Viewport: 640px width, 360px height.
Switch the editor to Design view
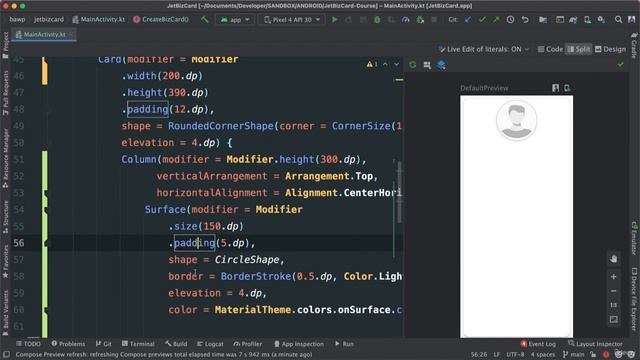(610, 49)
